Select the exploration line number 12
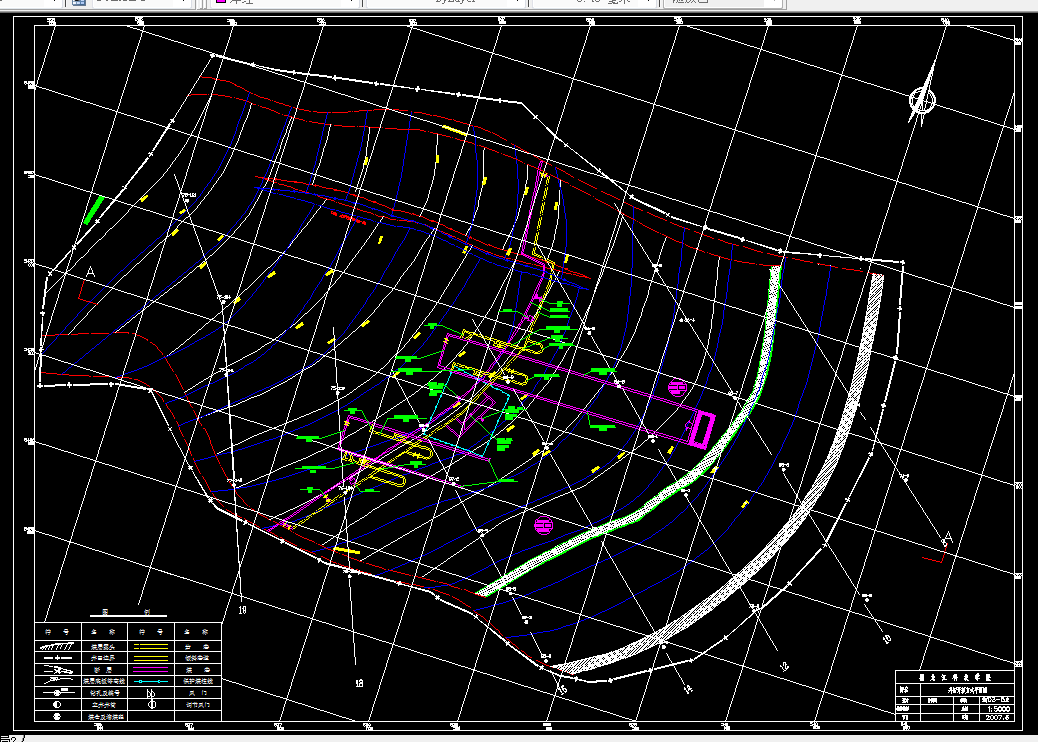 (784, 667)
